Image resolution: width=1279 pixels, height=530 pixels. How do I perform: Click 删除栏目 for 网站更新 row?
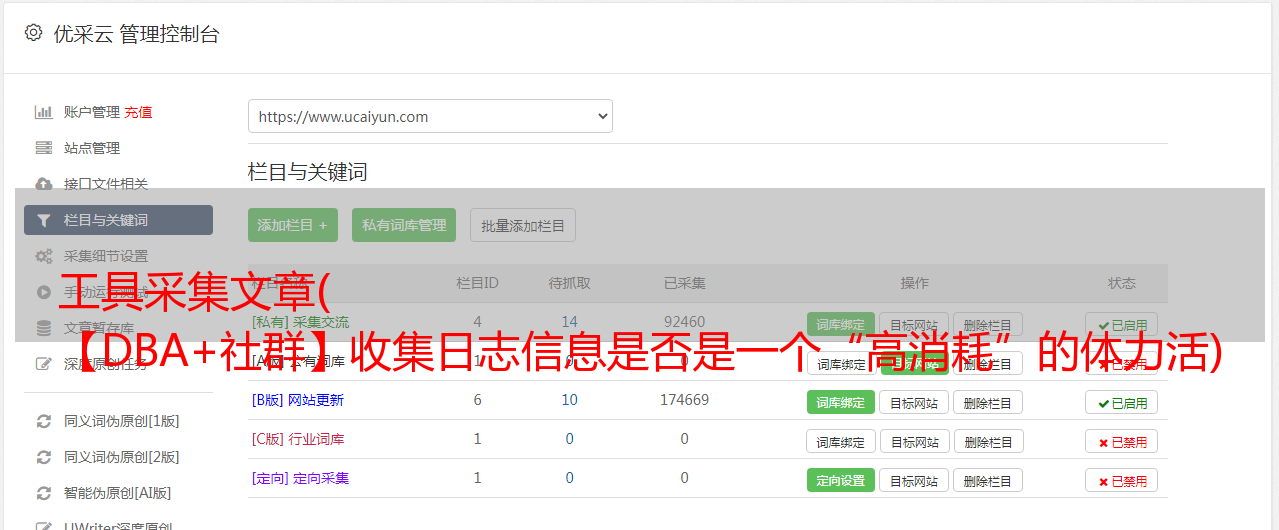click(x=988, y=402)
